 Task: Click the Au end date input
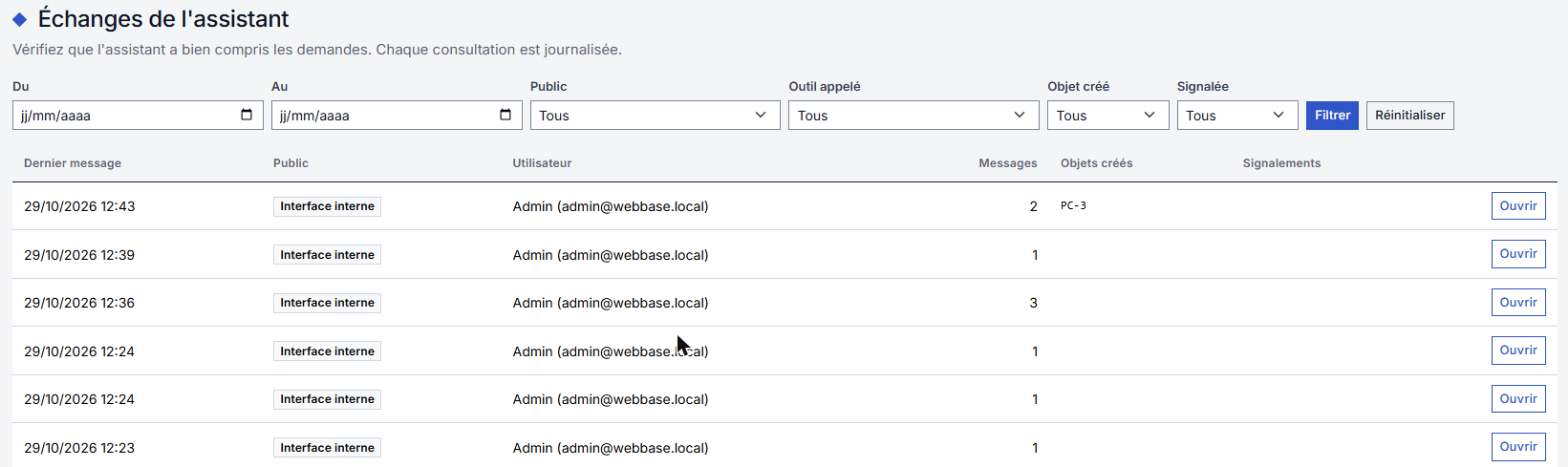click(x=396, y=115)
